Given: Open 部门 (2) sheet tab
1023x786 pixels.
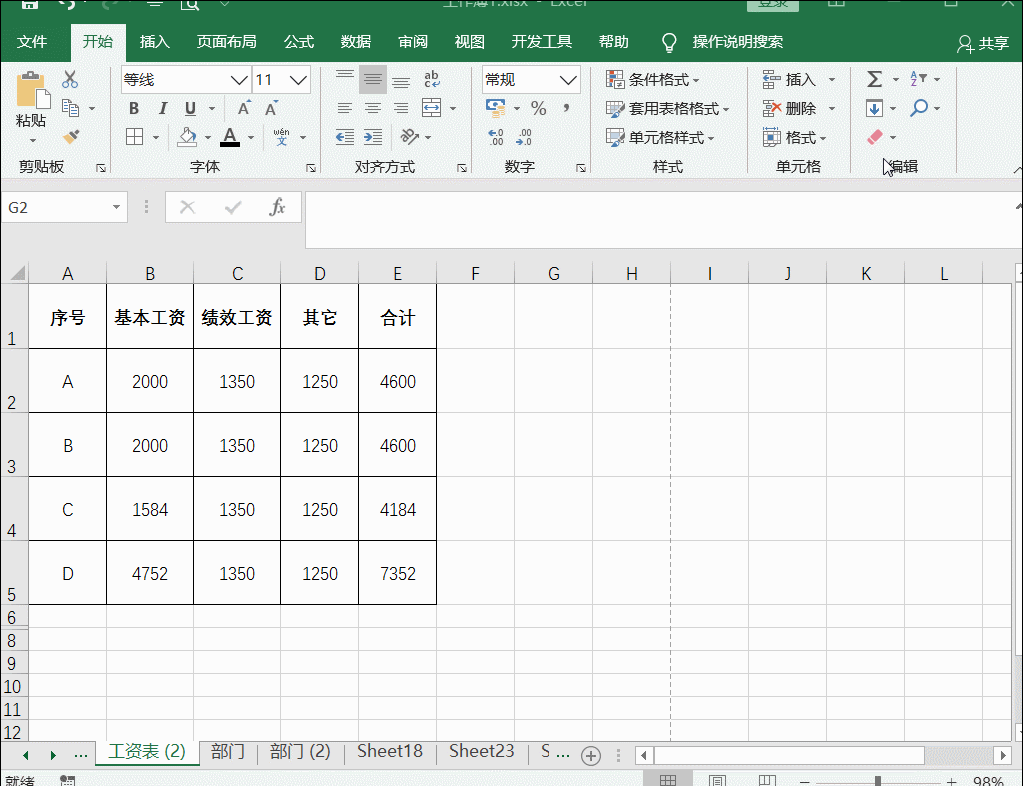Looking at the screenshot, I should click(300, 751).
